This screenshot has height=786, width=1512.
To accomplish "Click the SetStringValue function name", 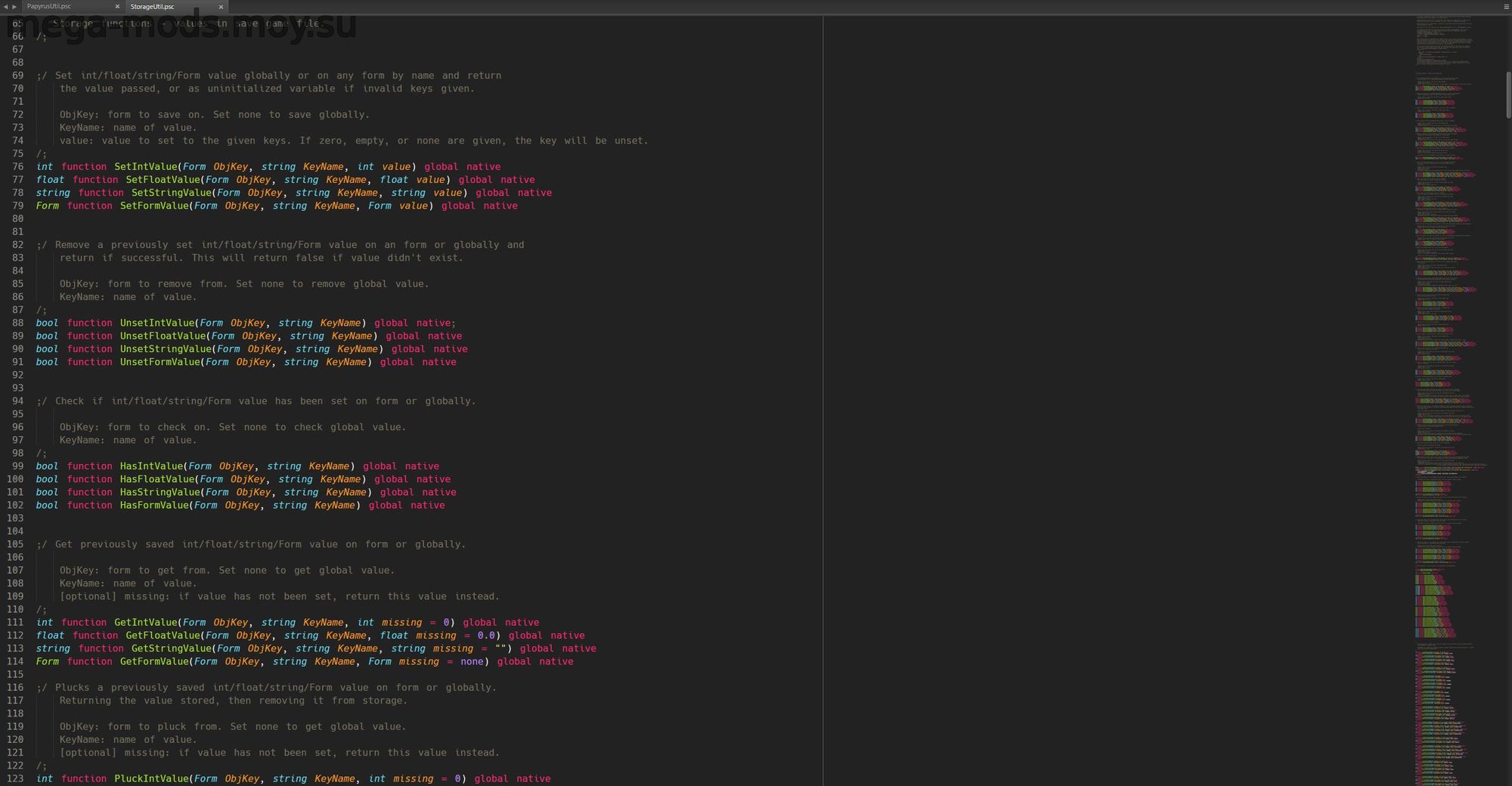I will coord(171,193).
